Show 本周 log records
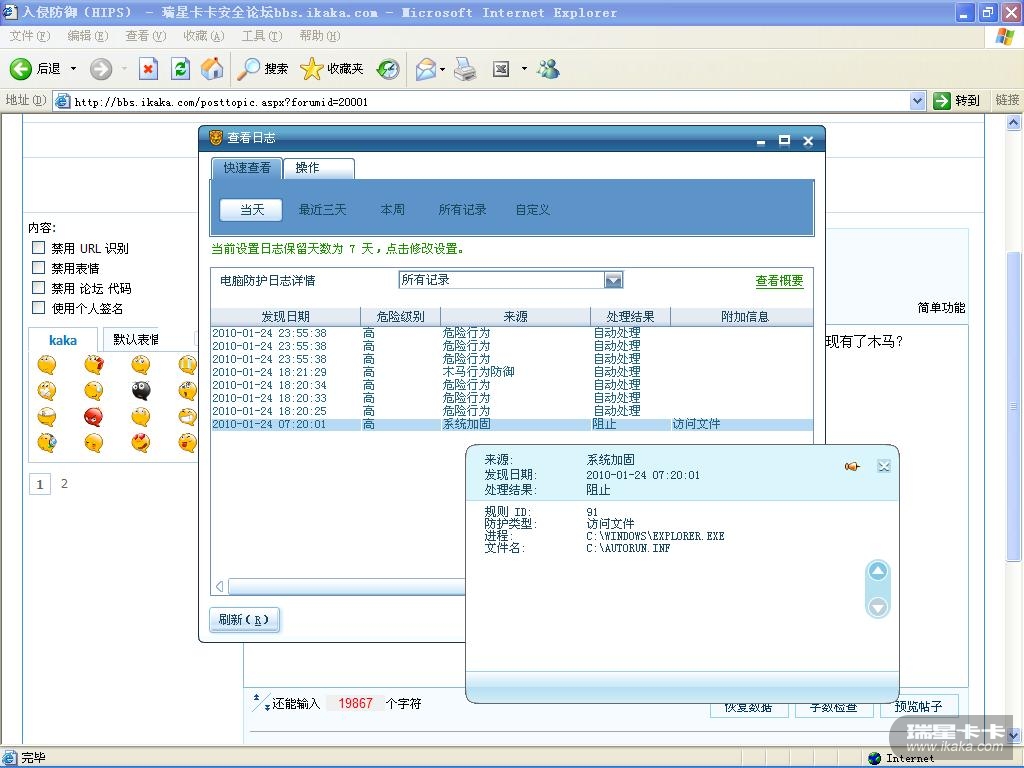The width and height of the screenshot is (1024, 768). 392,210
